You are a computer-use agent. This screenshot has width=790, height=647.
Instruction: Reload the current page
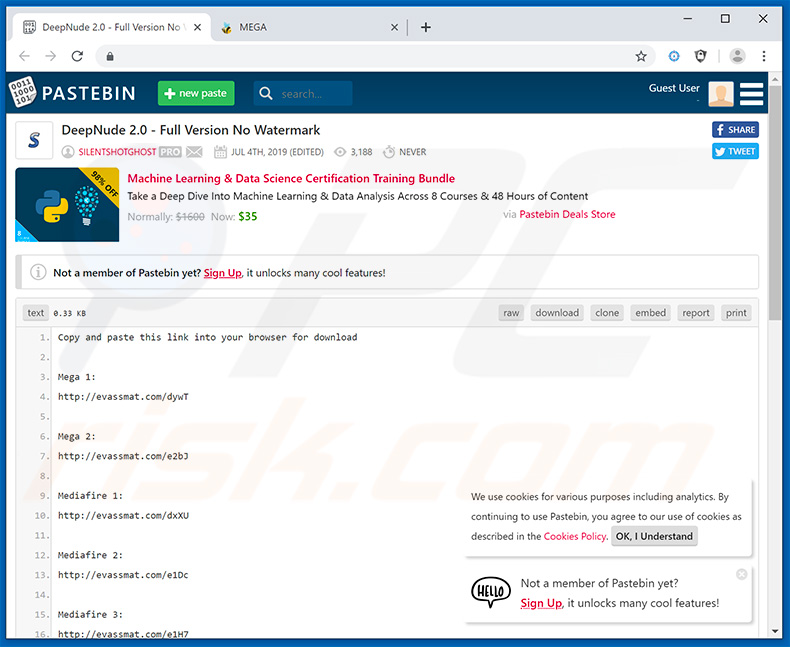77,56
